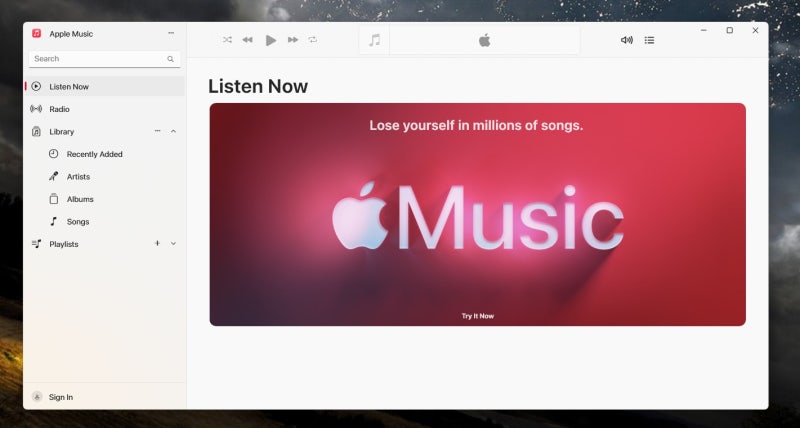Open Albums in Library

tap(105, 198)
